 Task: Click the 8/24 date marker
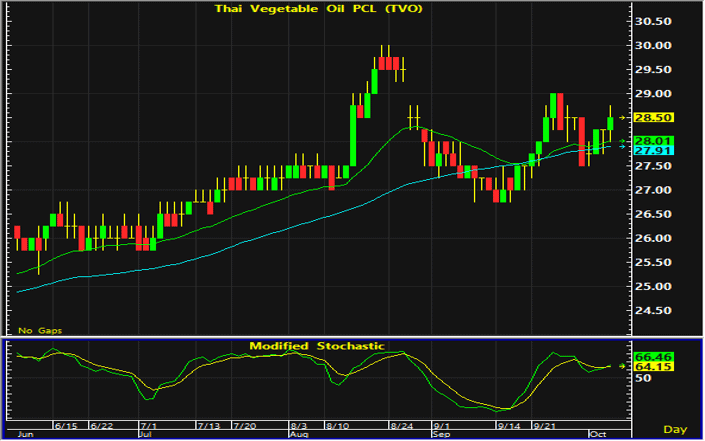point(402,425)
